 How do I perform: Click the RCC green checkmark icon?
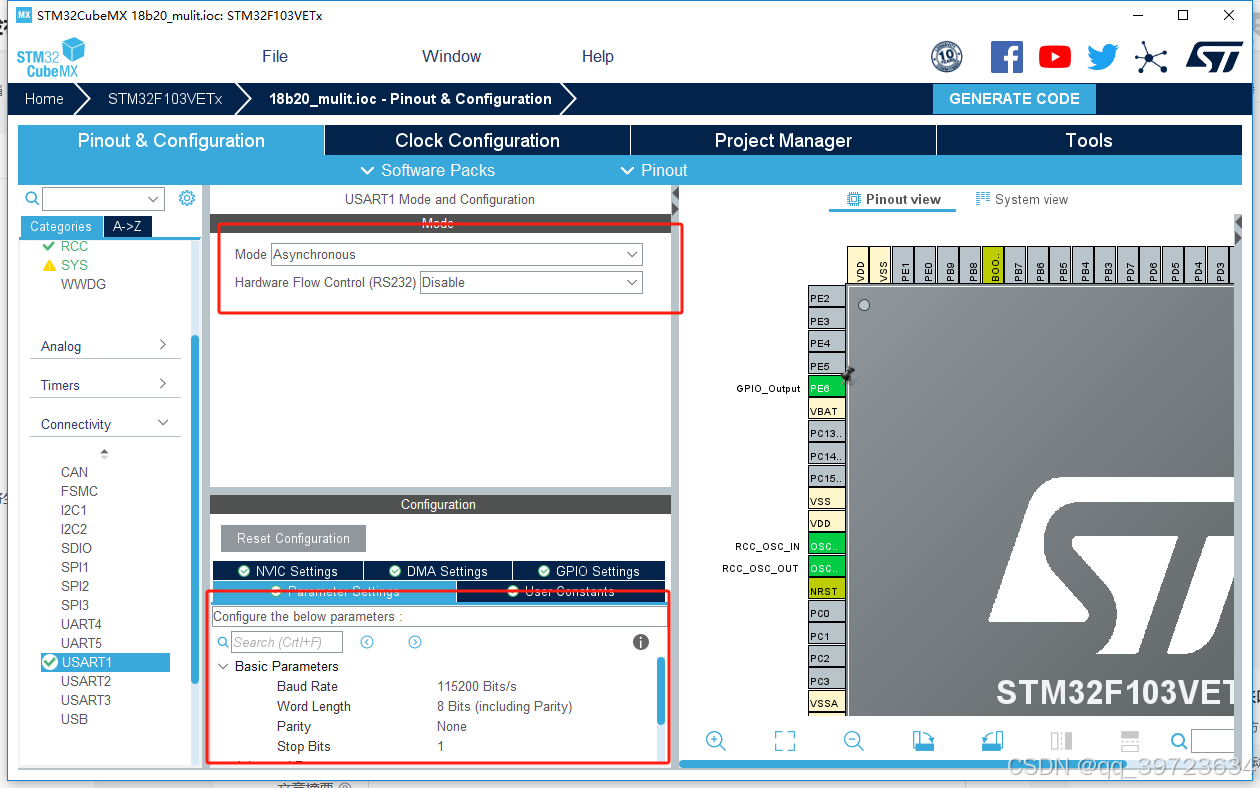(x=49, y=246)
